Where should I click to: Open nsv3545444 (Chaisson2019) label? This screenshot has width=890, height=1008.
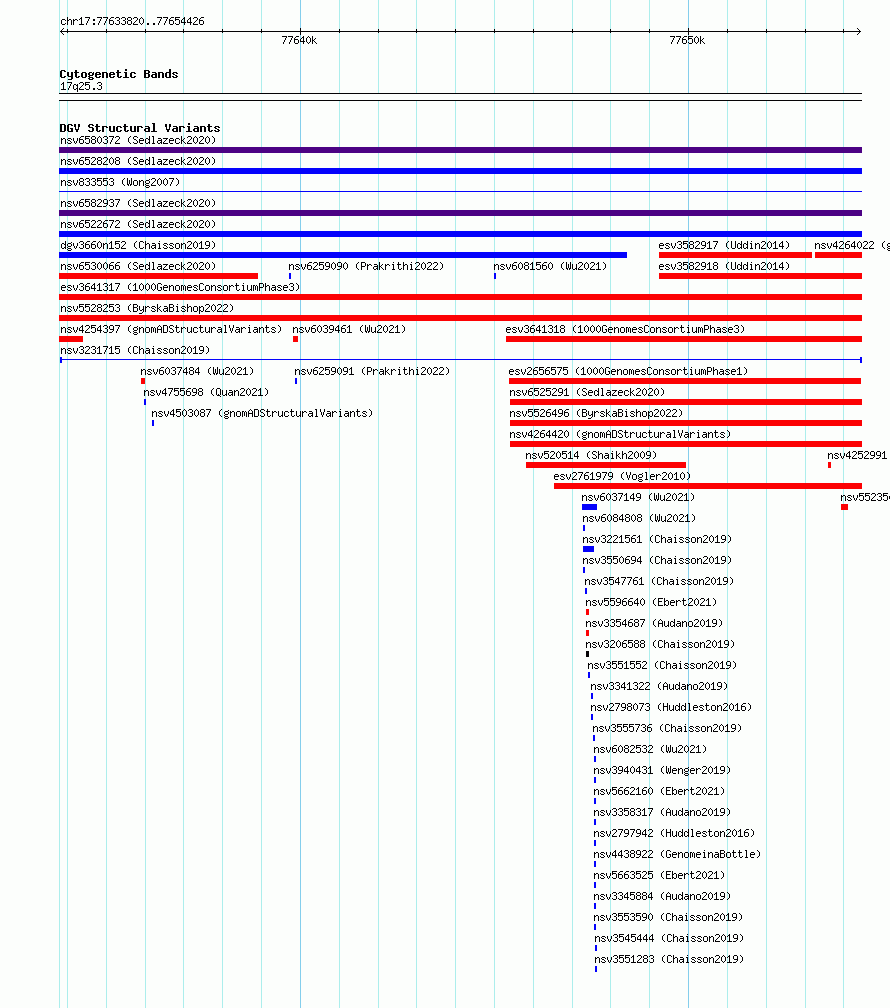(669, 939)
